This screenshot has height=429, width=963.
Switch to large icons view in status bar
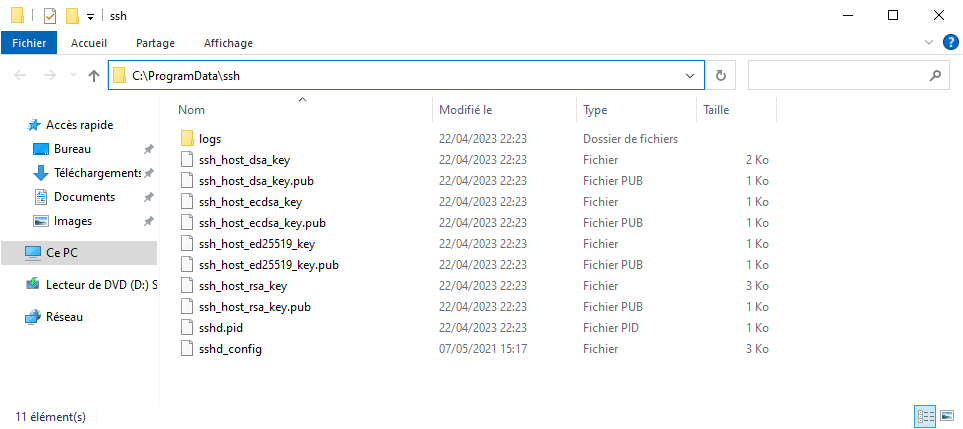(x=946, y=417)
